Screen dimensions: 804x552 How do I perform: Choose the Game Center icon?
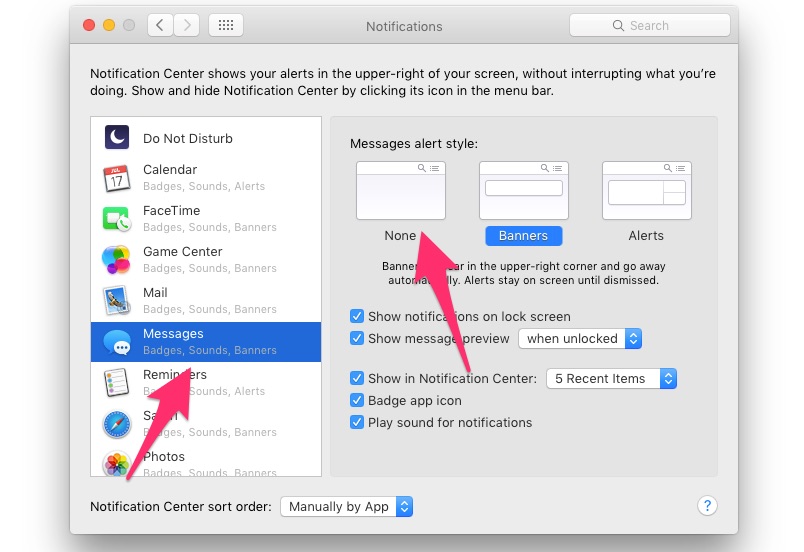(117, 260)
